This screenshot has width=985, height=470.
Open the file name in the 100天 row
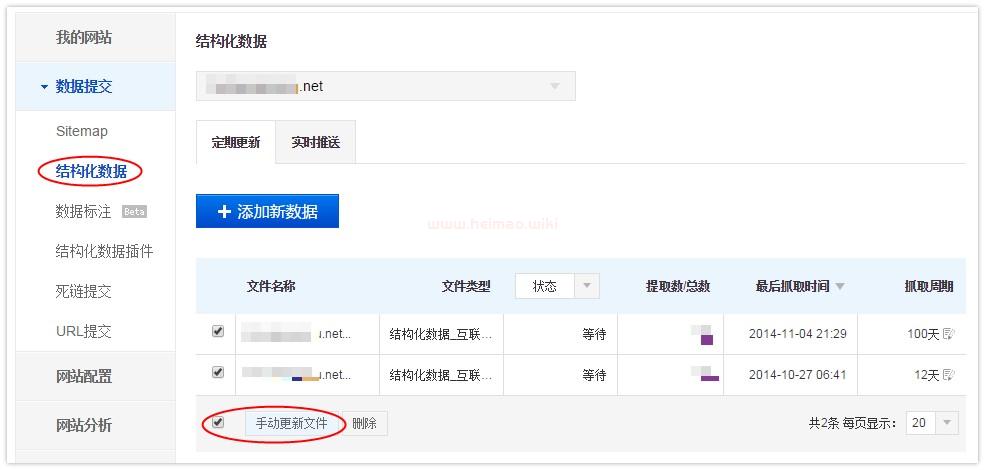tap(297, 334)
